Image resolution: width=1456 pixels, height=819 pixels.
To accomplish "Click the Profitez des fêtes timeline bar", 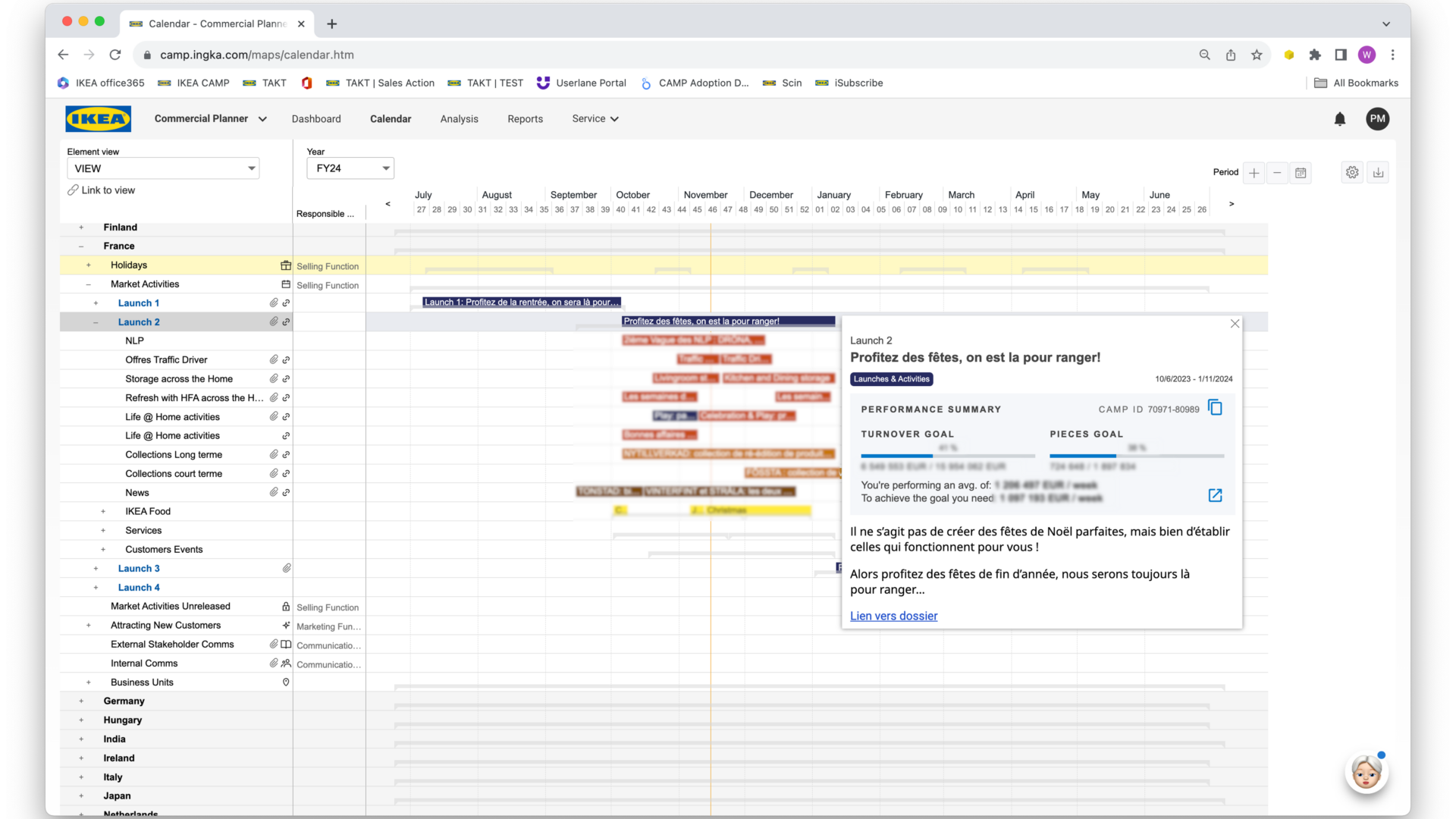I will (x=728, y=322).
